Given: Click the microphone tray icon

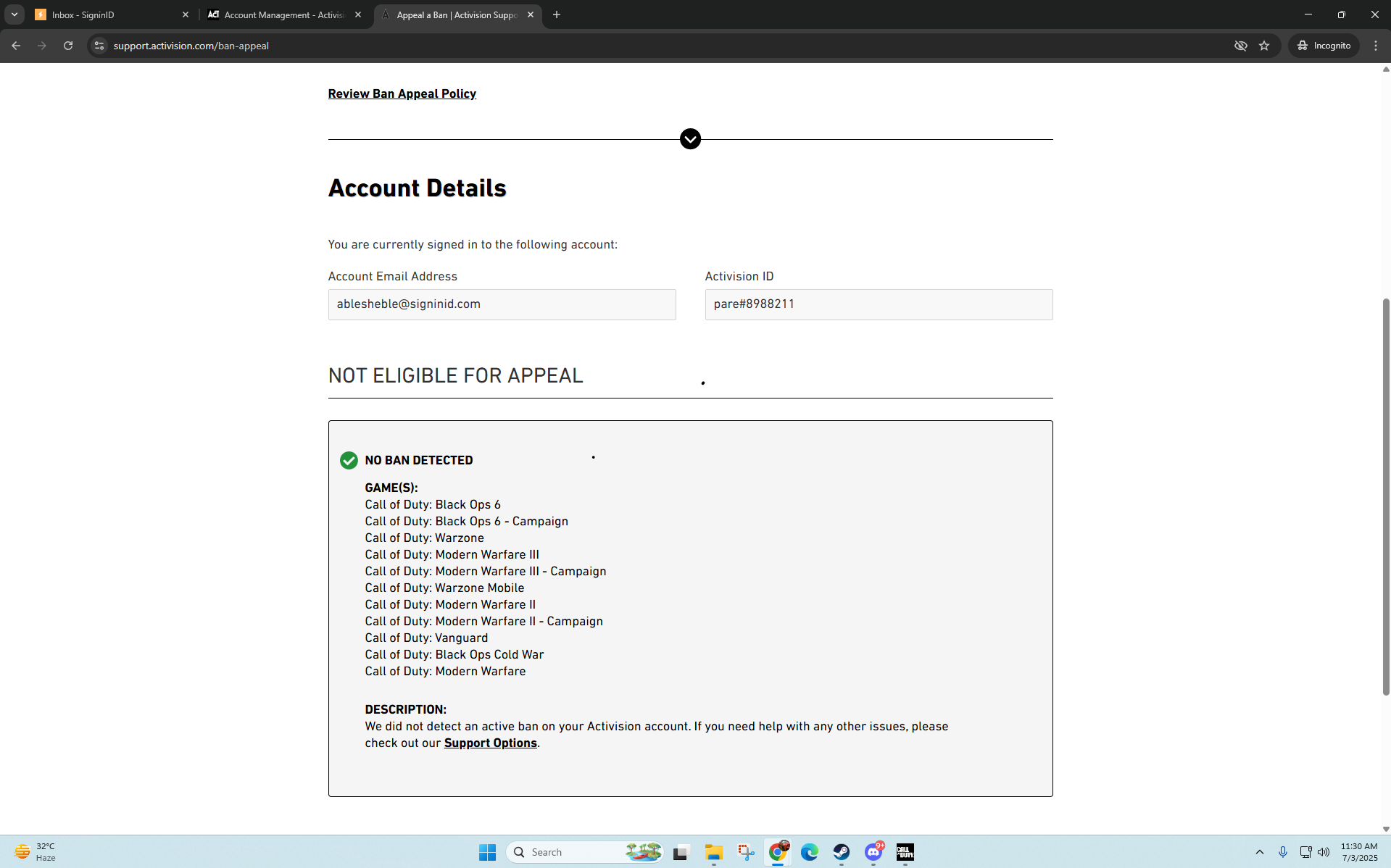Looking at the screenshot, I should coord(1283,852).
